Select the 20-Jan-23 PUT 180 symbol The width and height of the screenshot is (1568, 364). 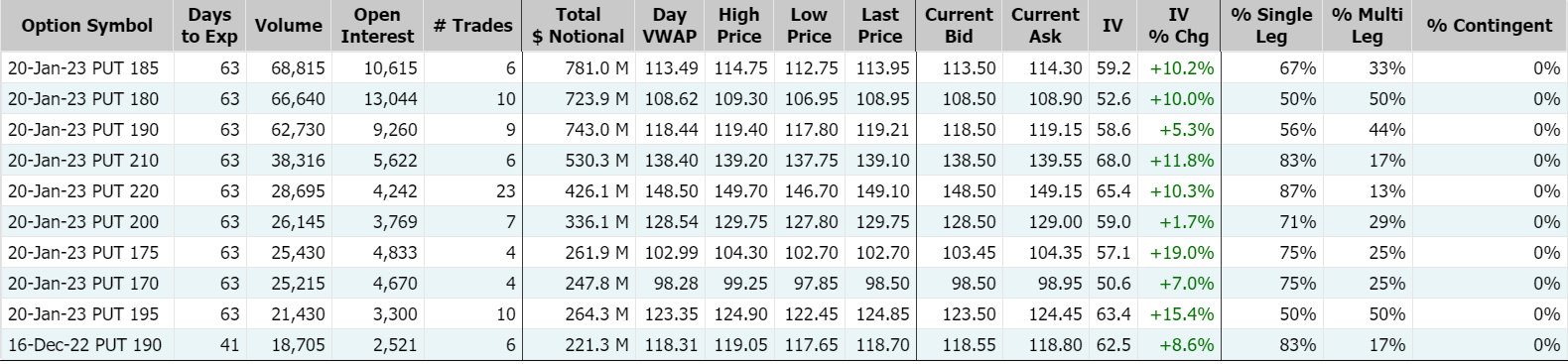point(83,99)
